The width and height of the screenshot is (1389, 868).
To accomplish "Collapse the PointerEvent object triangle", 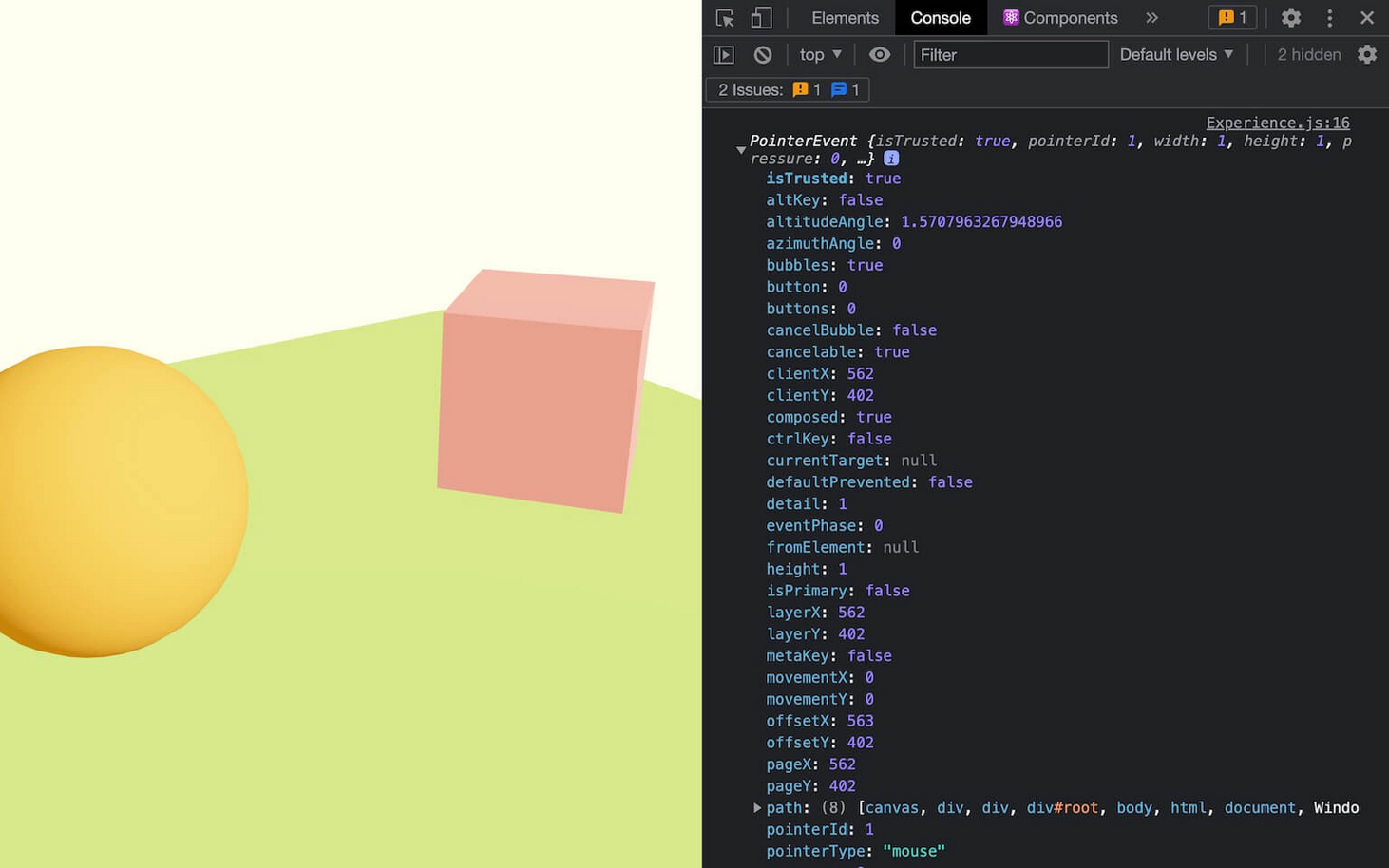I will [x=741, y=150].
